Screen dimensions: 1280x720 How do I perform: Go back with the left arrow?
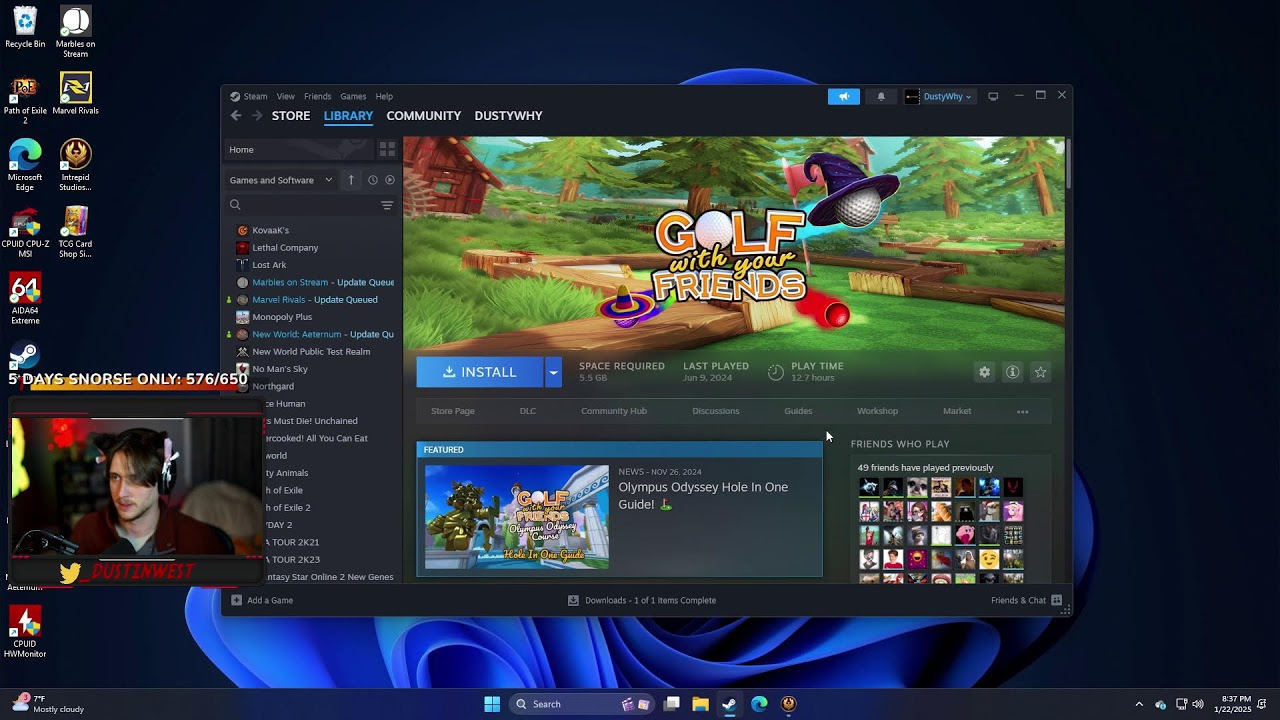tap(236, 116)
